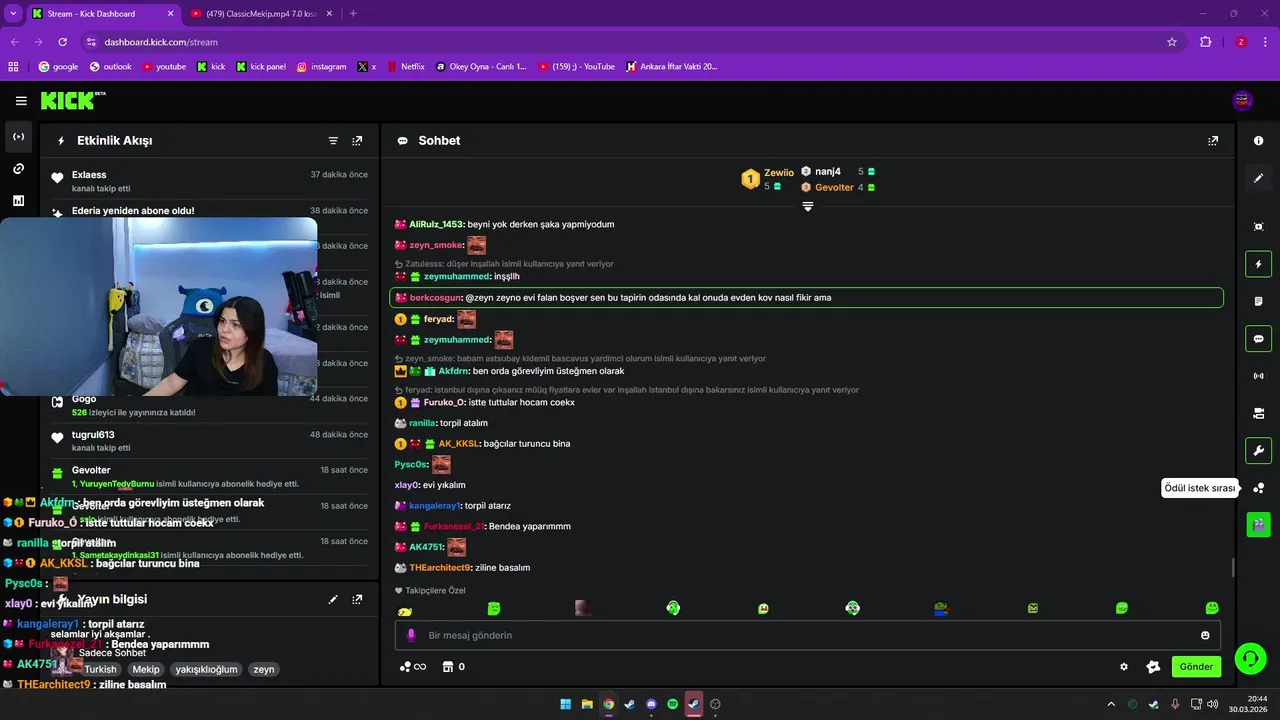The image size is (1280, 720).
Task: Toggle the wrench tools panel button
Action: pyautogui.click(x=1258, y=450)
